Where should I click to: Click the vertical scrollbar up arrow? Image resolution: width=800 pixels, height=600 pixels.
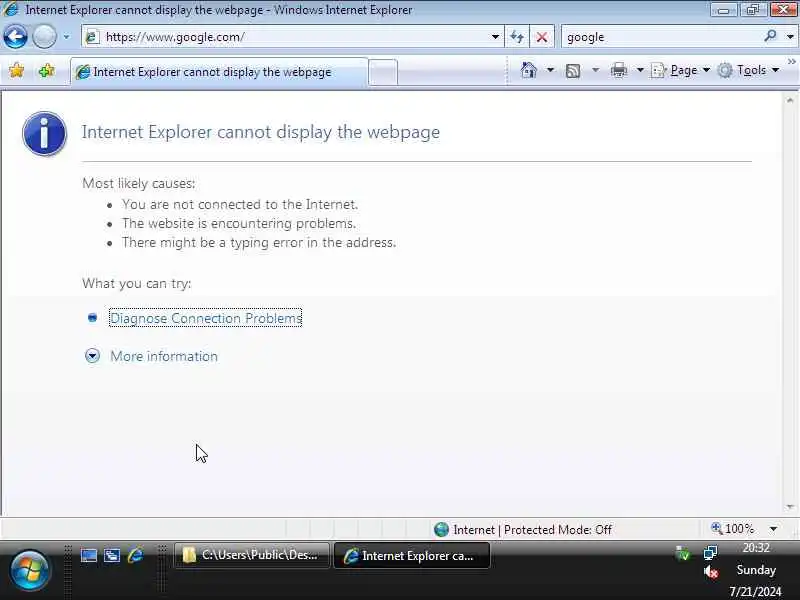[790, 101]
